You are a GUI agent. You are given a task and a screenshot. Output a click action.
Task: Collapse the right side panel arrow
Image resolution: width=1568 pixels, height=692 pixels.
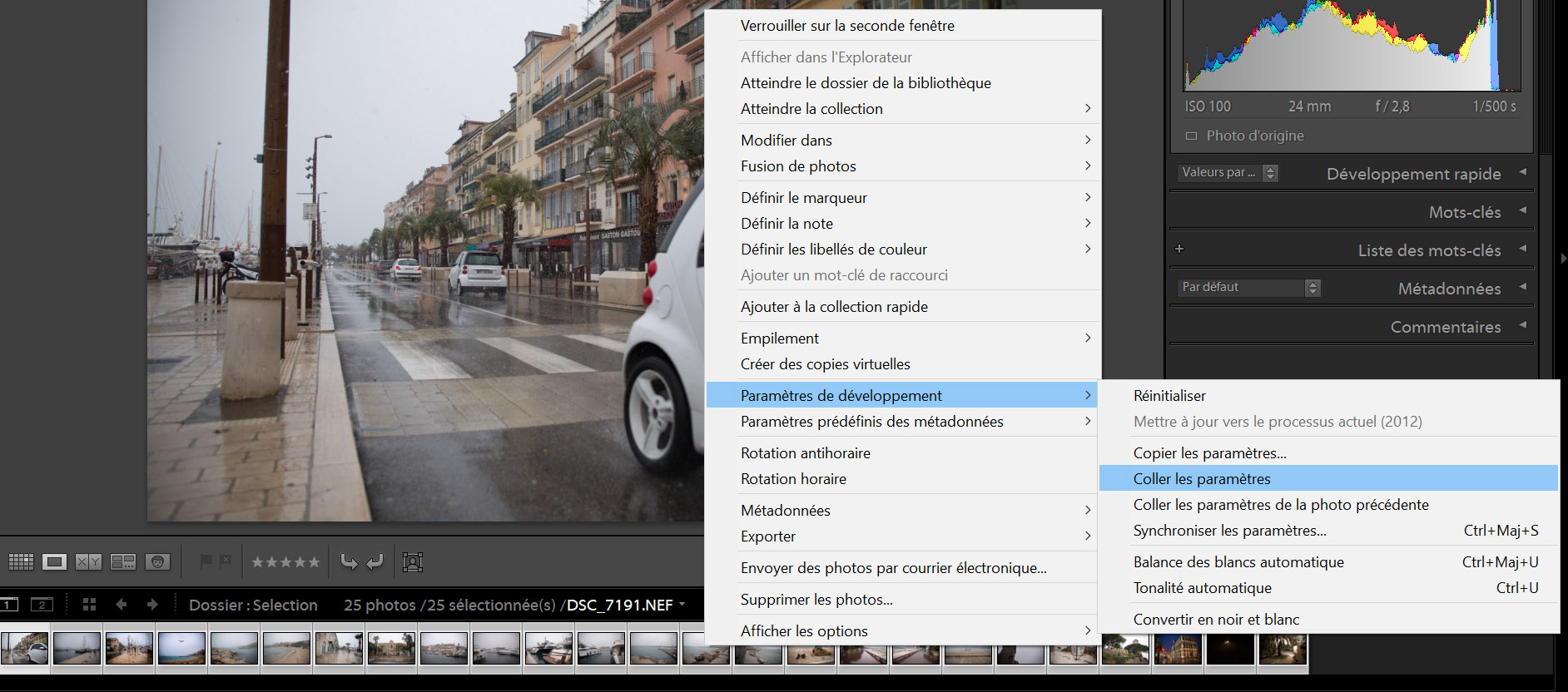pos(1562,259)
